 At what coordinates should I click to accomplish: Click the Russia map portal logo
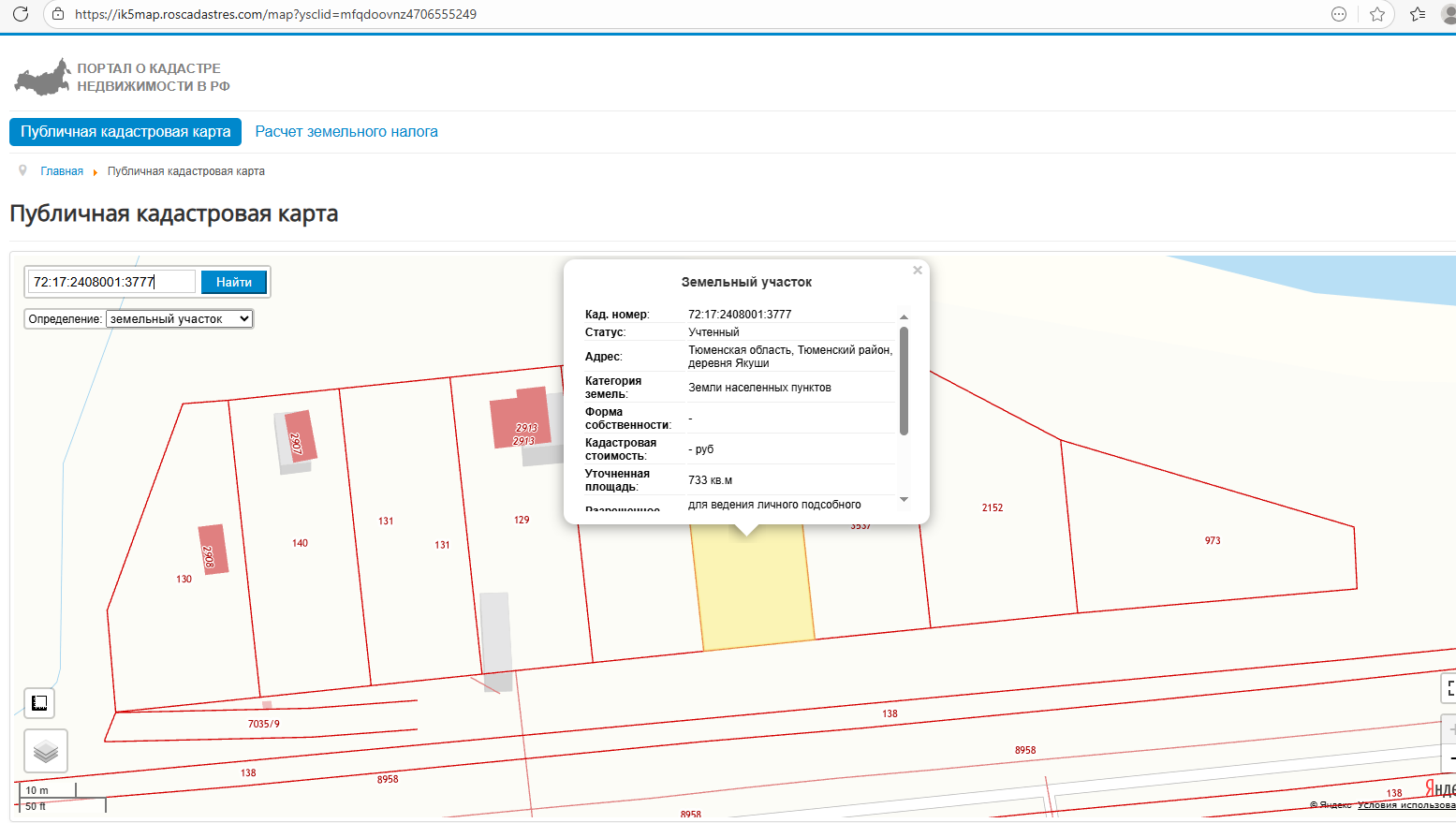click(43, 77)
